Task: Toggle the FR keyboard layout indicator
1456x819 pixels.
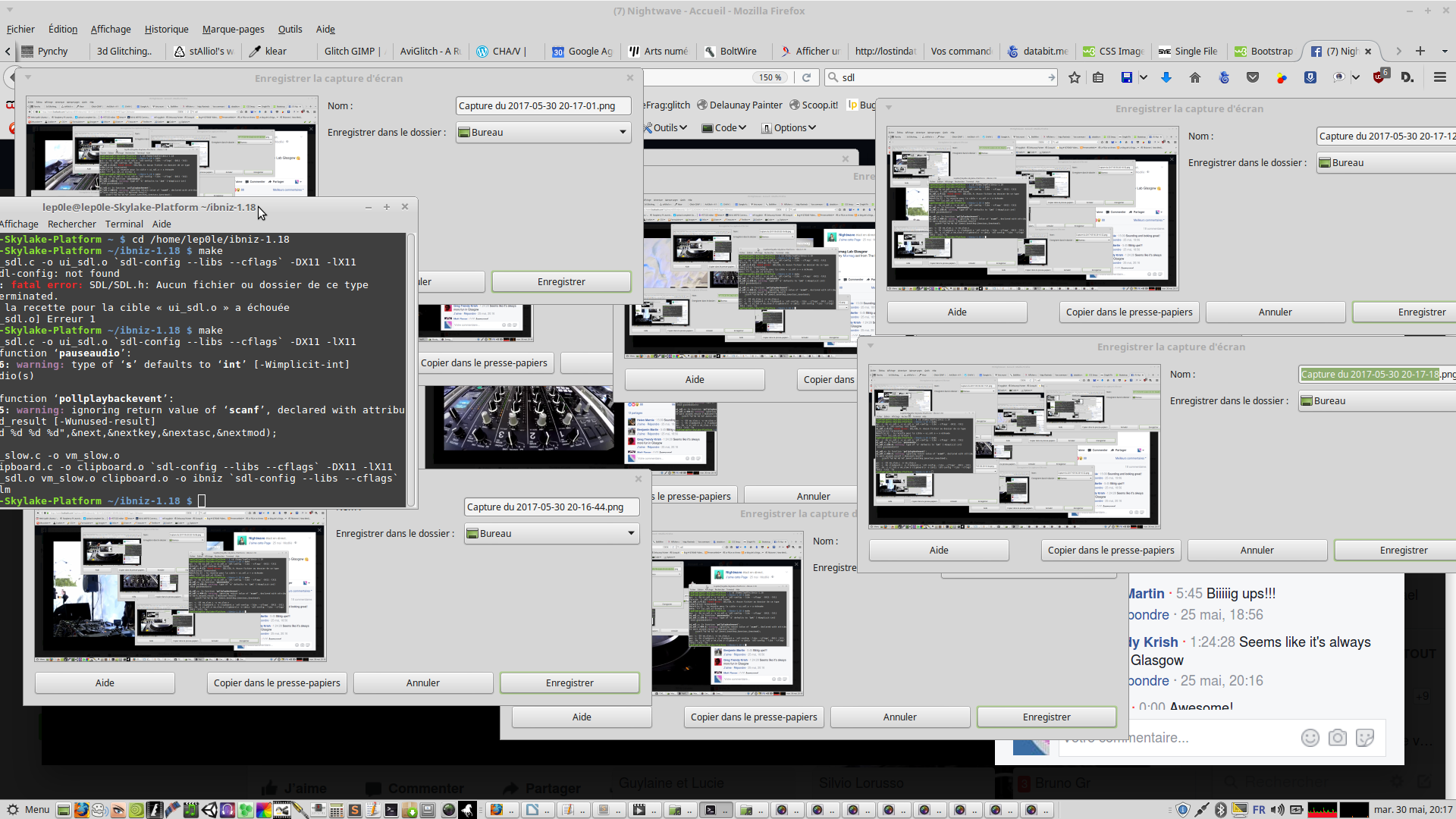Action: [x=1259, y=810]
